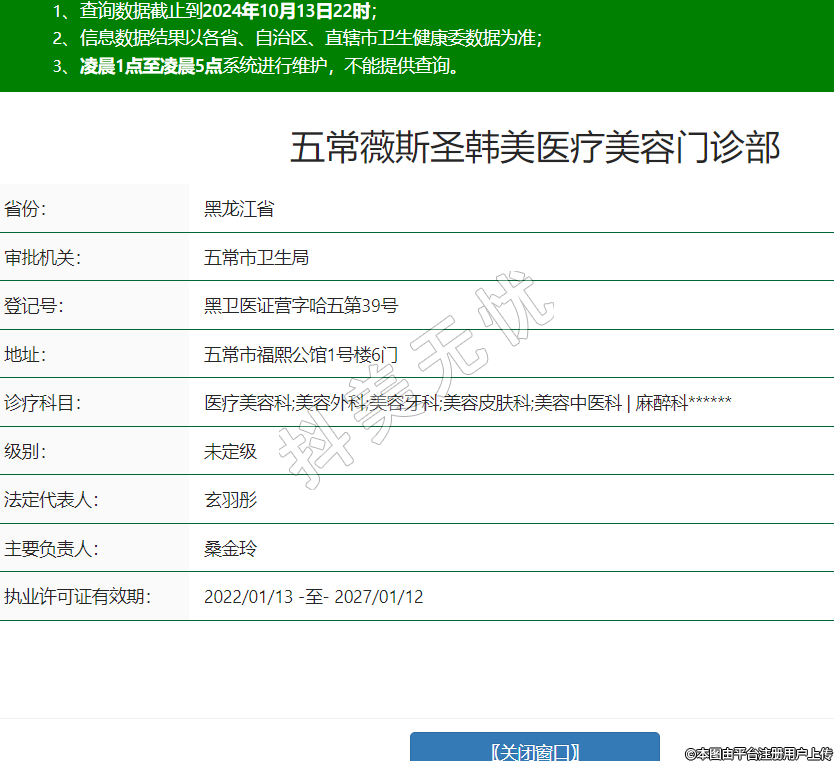Select the license validity dates 2022/01/13 -至- 2027/01/12

coord(313,597)
